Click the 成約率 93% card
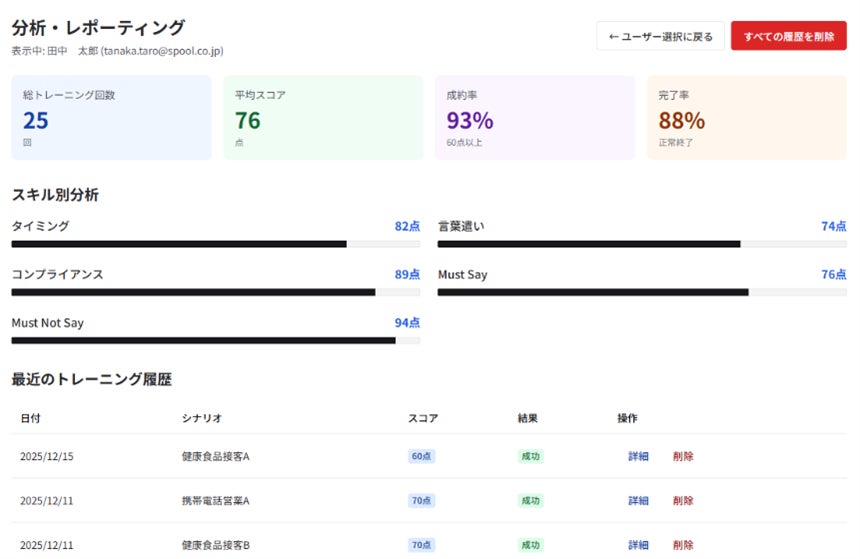The width and height of the screenshot is (860, 559). (535, 118)
